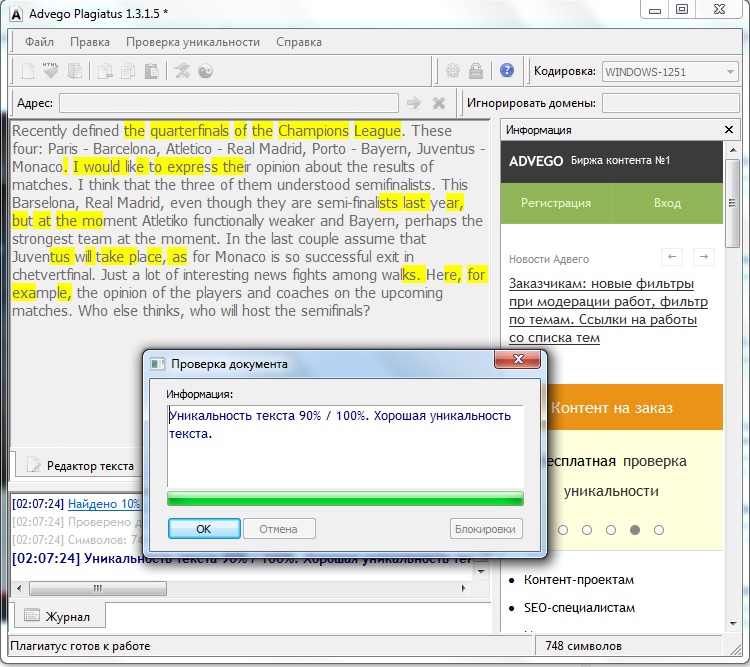
Task: Click the Advego Plagiatus title bar icon
Action: 16,14
